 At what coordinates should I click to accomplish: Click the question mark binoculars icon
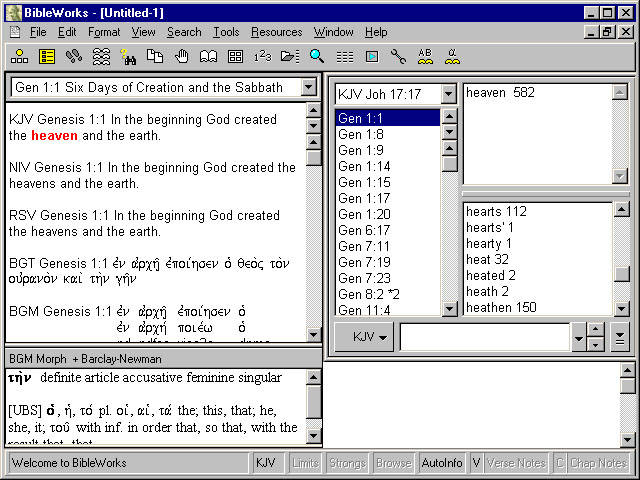(x=128, y=56)
